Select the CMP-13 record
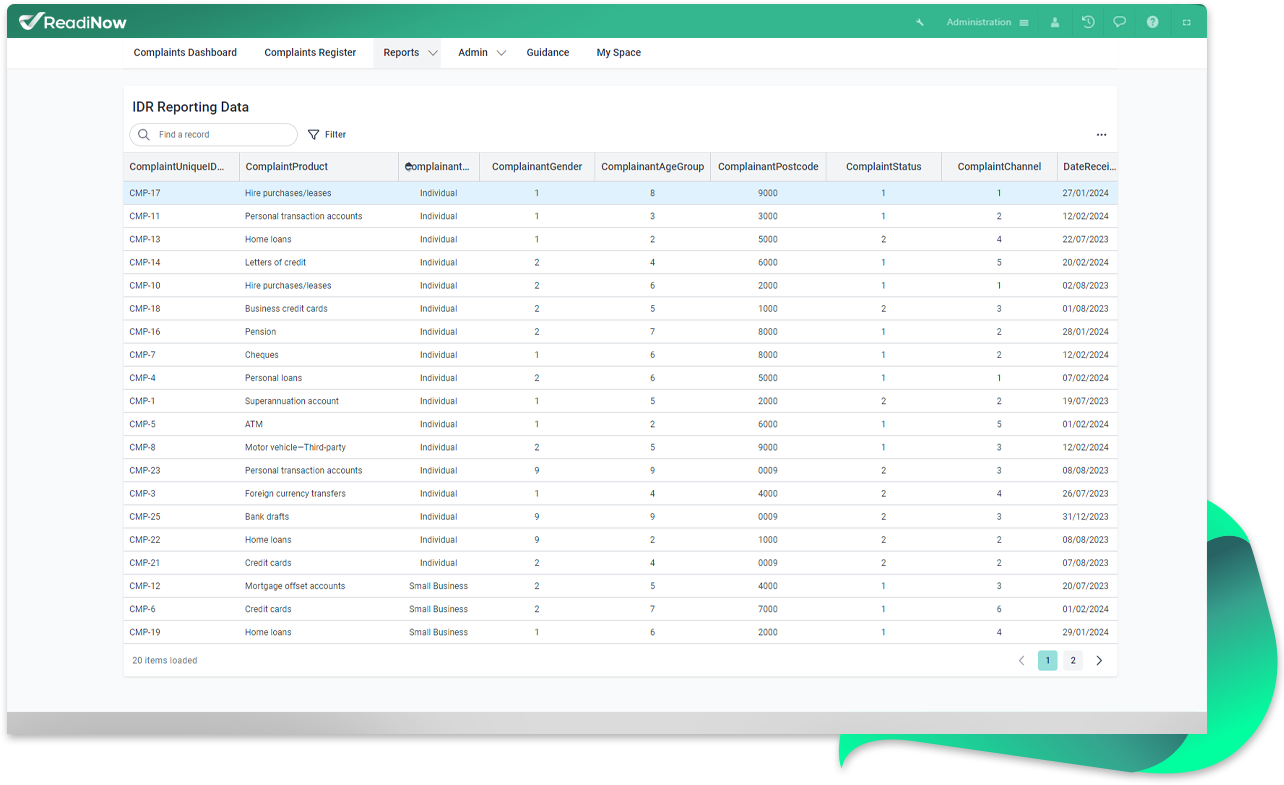 click(x=620, y=239)
